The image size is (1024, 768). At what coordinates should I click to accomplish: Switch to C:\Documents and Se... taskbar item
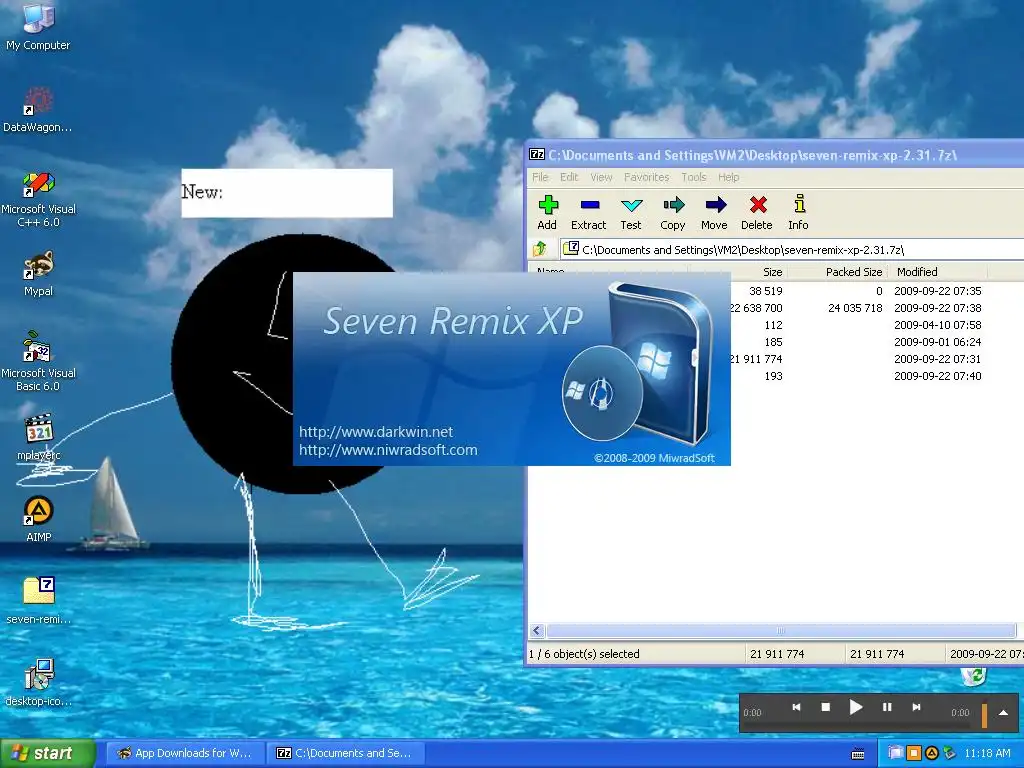point(346,753)
